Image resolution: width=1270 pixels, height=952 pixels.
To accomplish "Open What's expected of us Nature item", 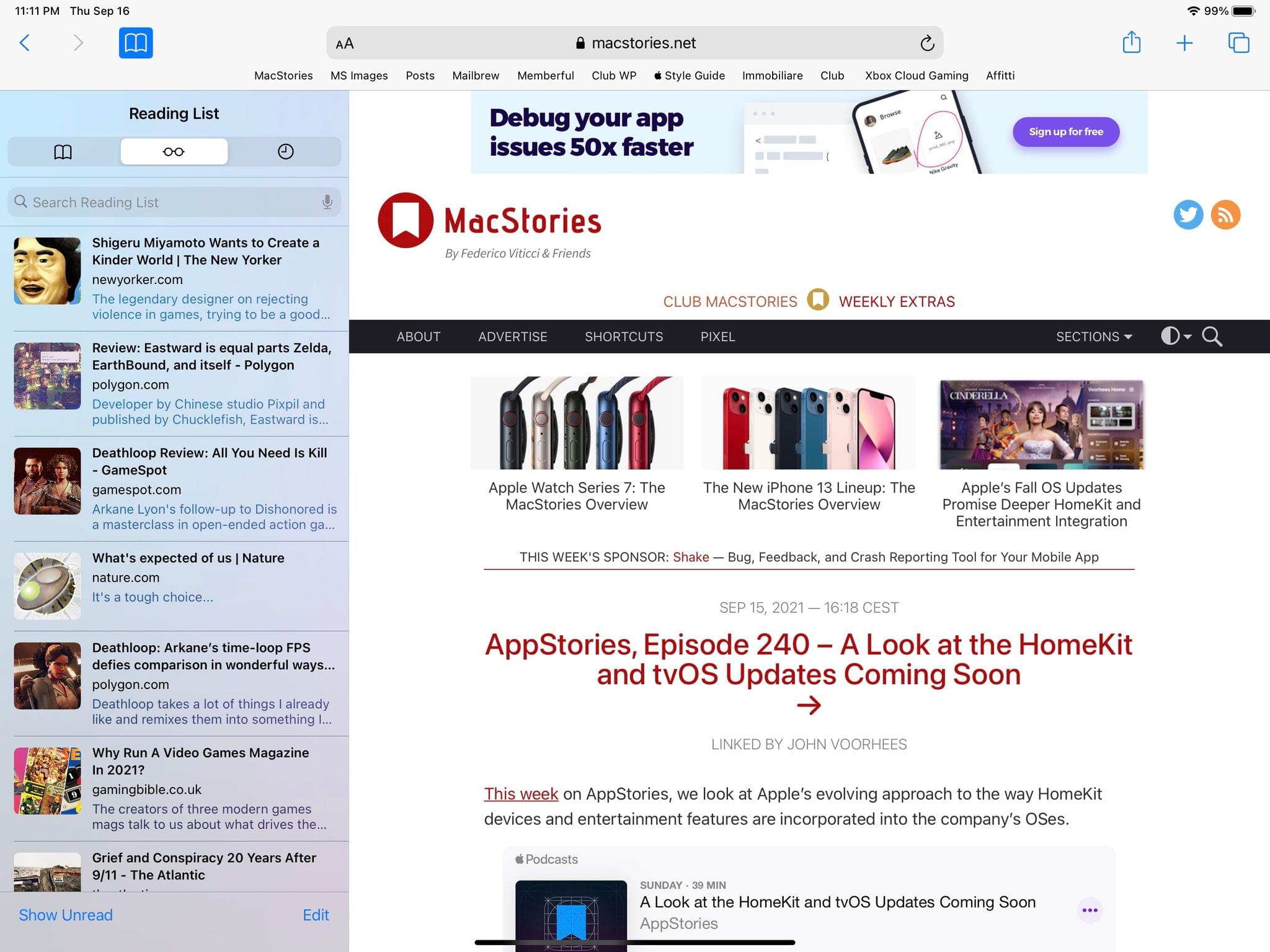I will (x=174, y=586).
